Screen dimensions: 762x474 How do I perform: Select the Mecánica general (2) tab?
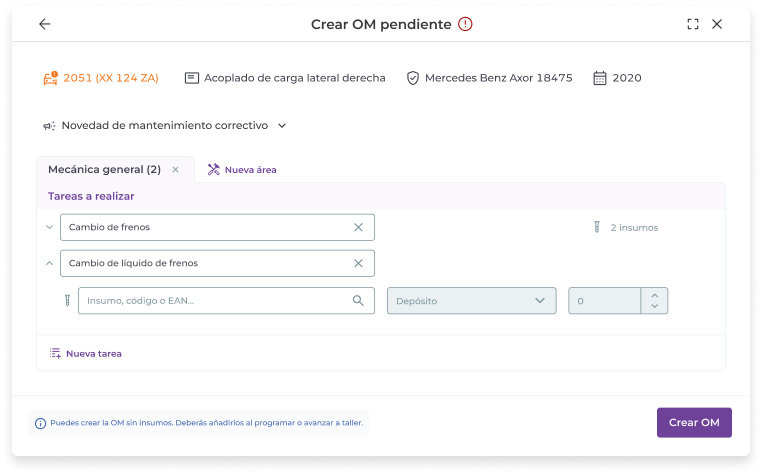click(104, 170)
